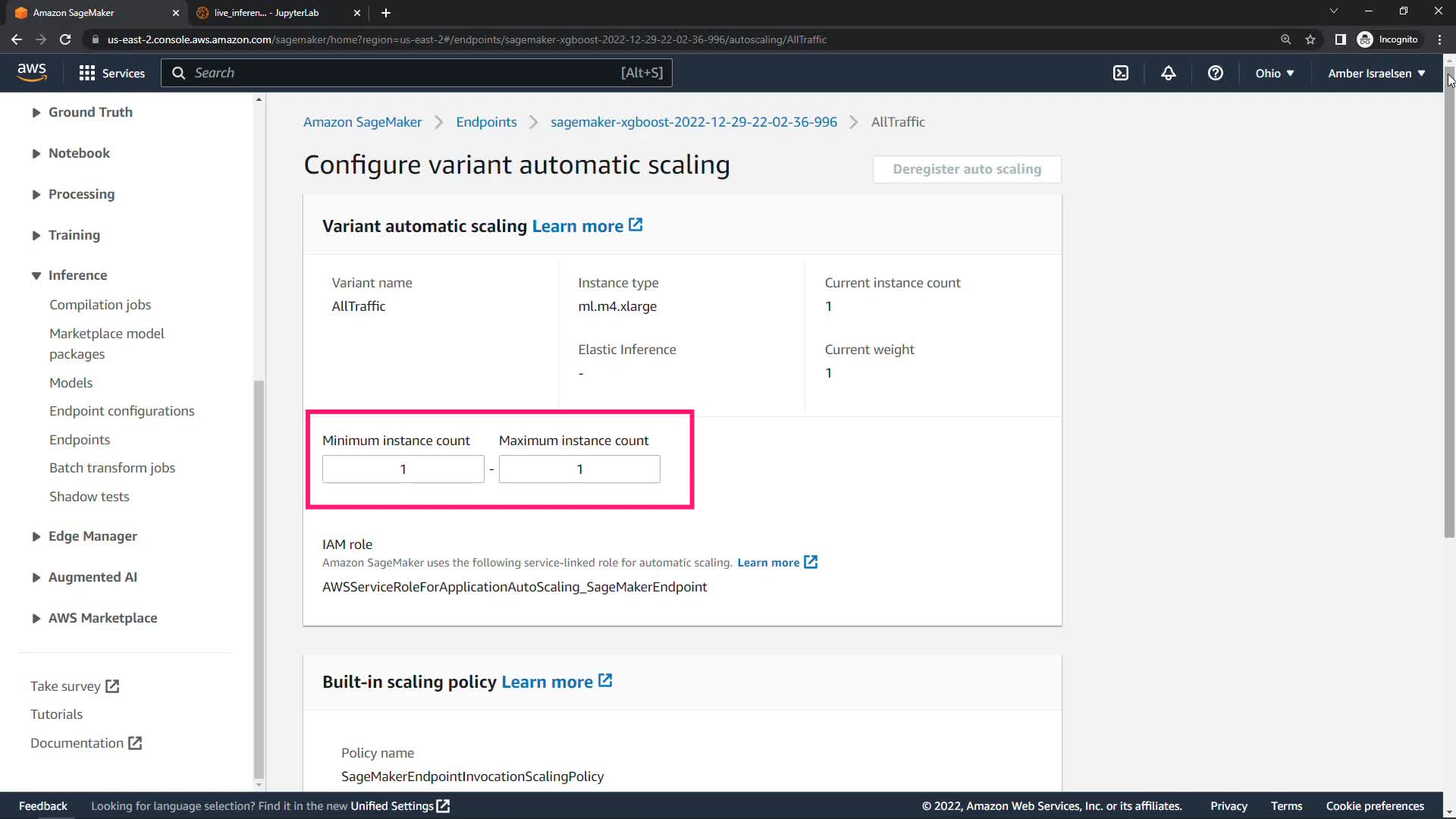This screenshot has width=1456, height=819.
Task: Switch to the JupyterLab browser tab
Action: [x=267, y=13]
